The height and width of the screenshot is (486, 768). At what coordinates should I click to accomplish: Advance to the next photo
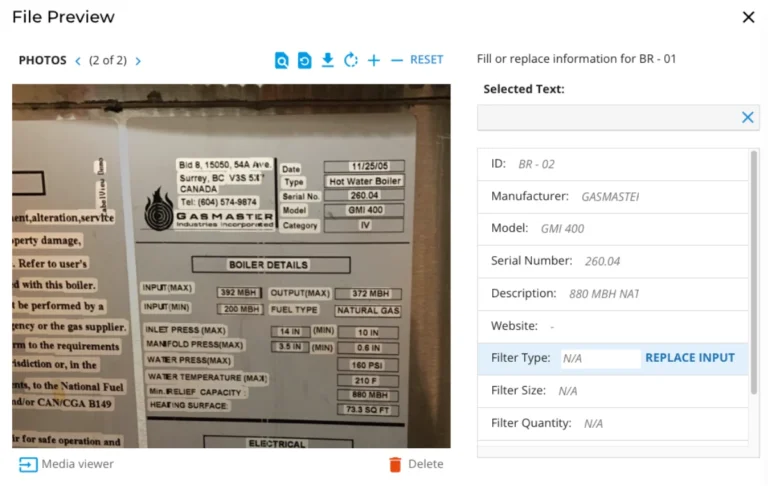click(138, 61)
